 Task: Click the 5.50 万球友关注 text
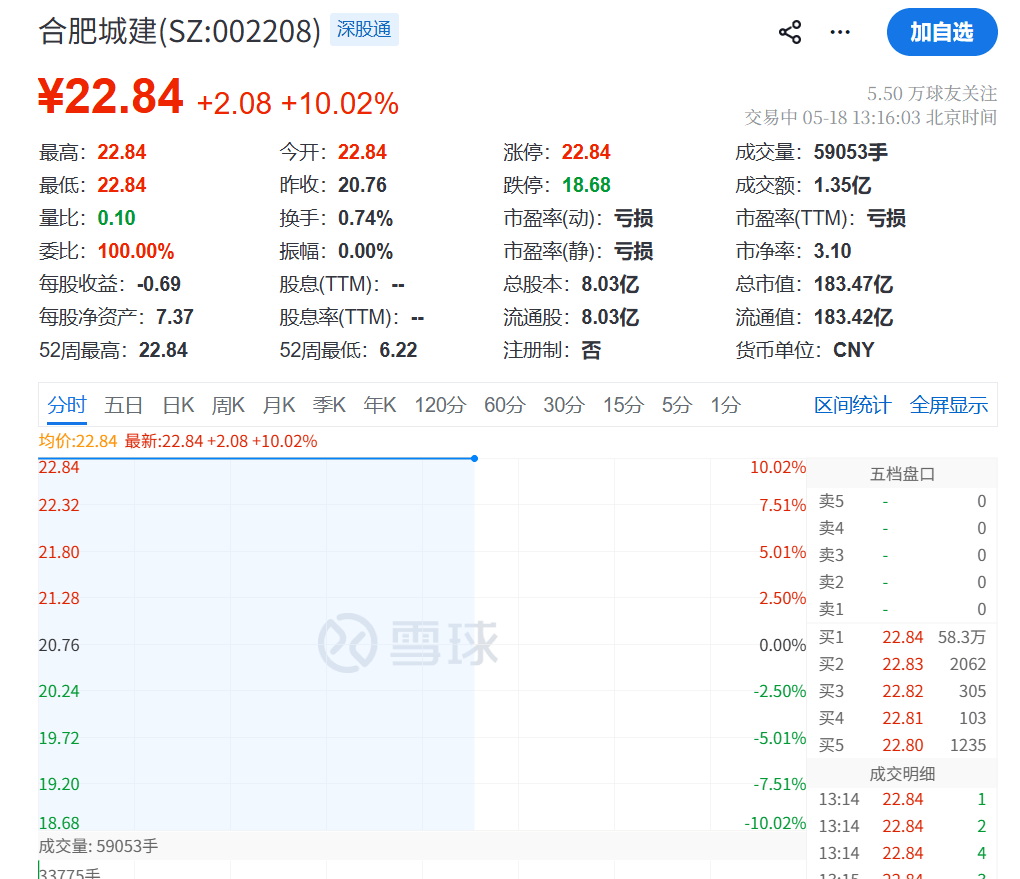tap(932, 94)
